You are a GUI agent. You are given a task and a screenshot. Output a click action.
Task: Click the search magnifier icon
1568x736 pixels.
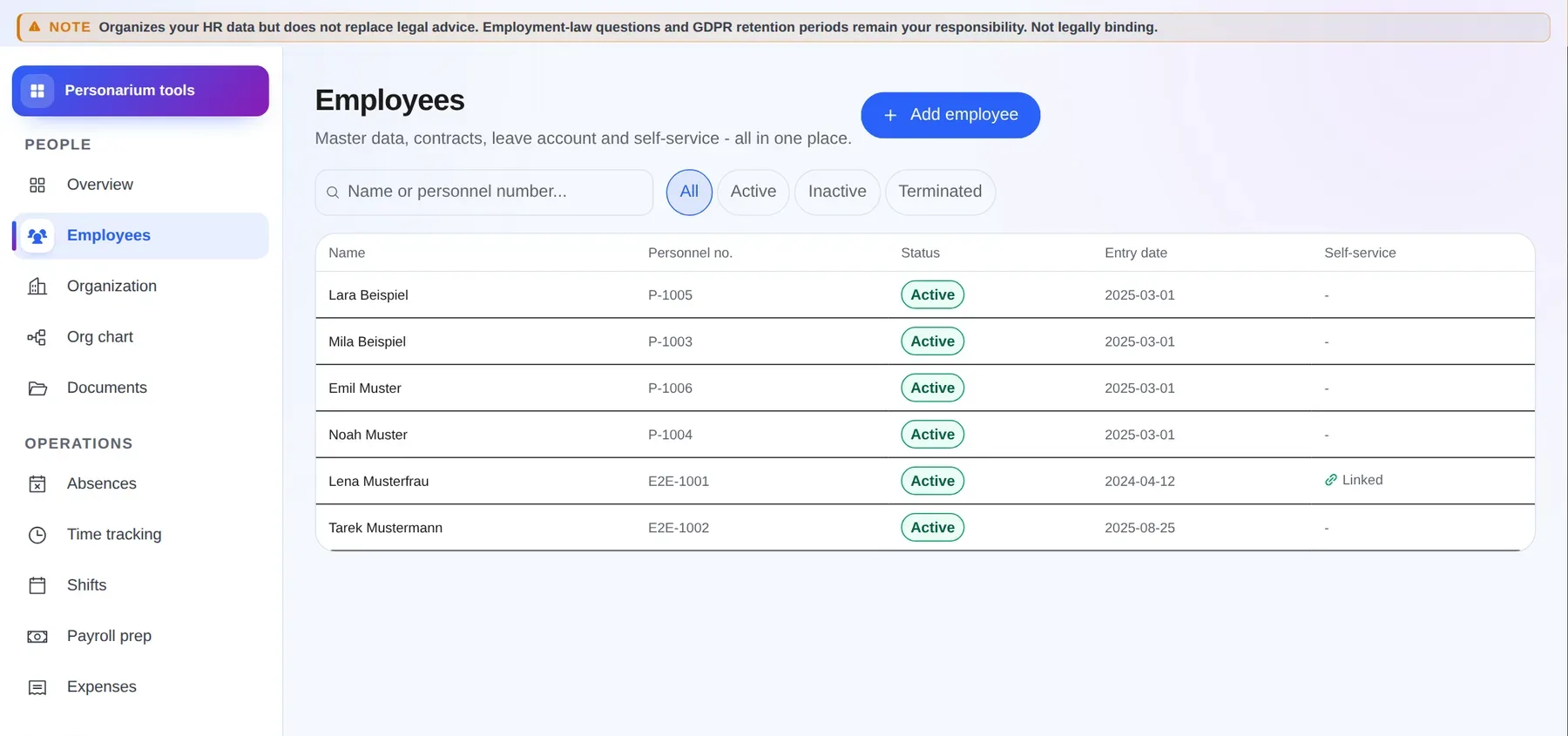tap(333, 192)
